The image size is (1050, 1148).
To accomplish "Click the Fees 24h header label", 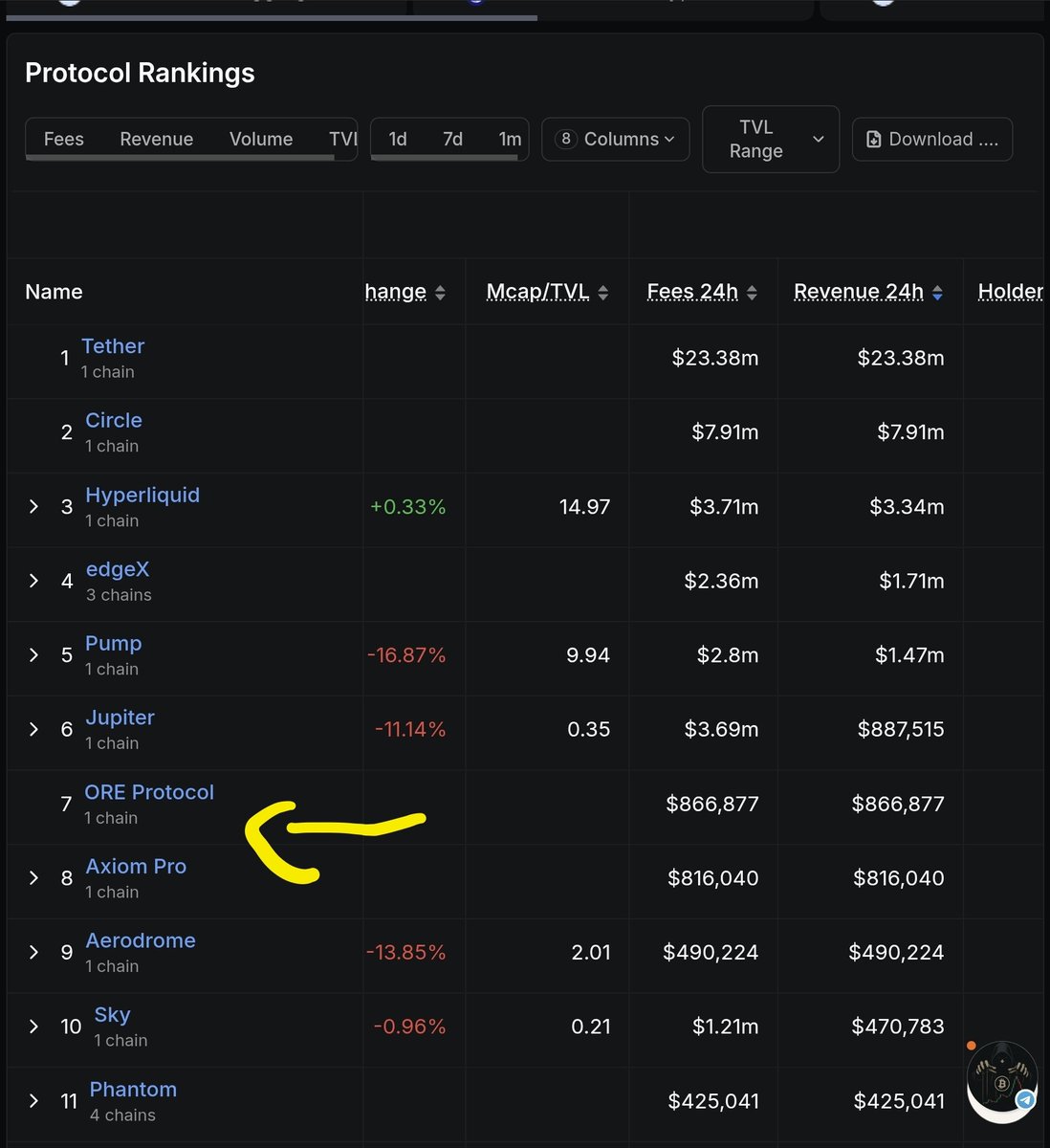I will (x=692, y=292).
